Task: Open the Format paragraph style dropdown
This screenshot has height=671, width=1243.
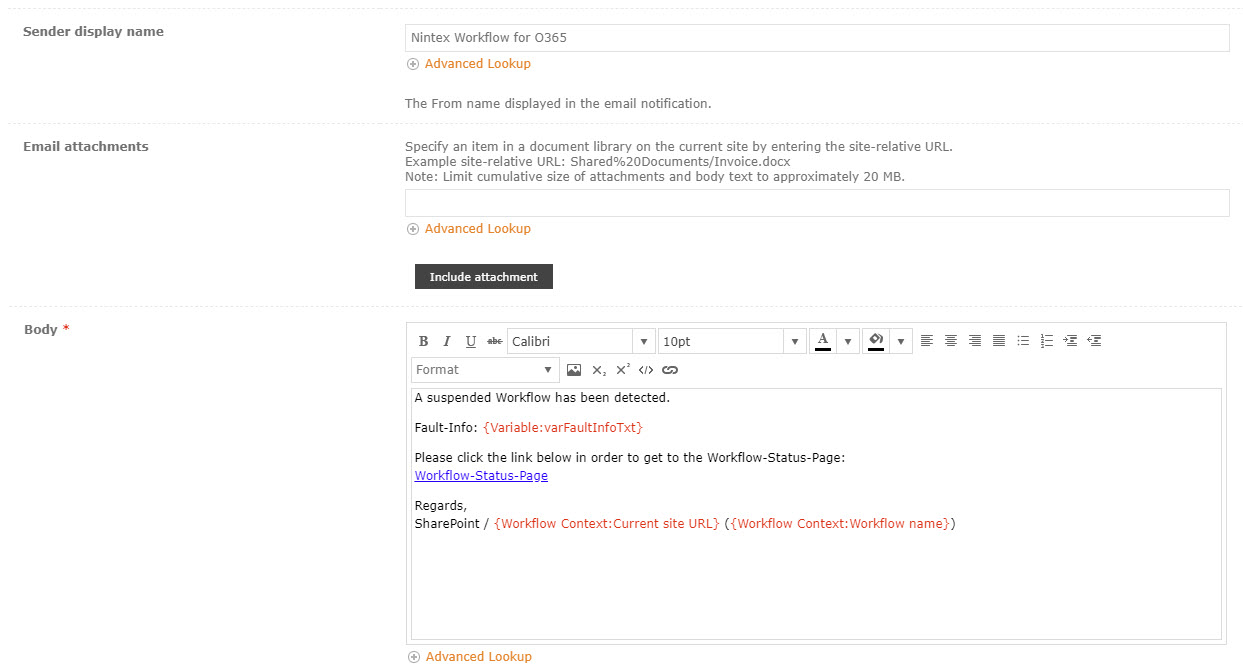Action: coord(485,369)
